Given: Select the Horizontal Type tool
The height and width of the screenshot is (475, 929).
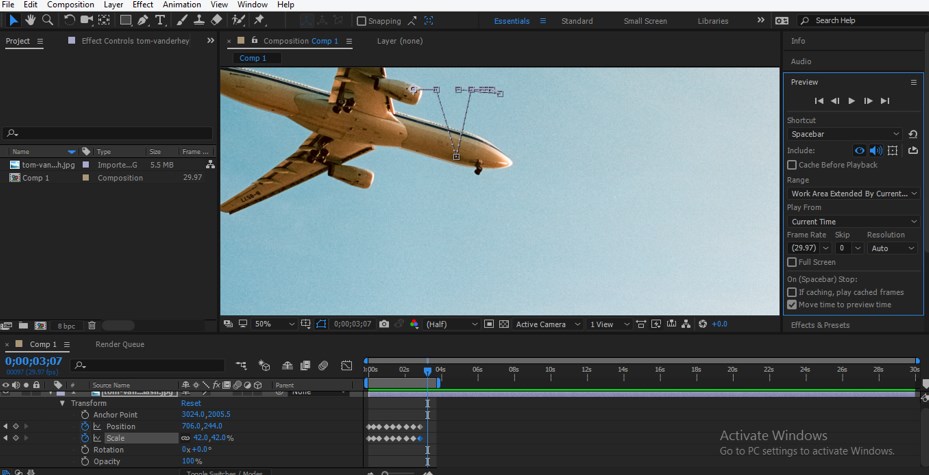Looking at the screenshot, I should (160, 20).
